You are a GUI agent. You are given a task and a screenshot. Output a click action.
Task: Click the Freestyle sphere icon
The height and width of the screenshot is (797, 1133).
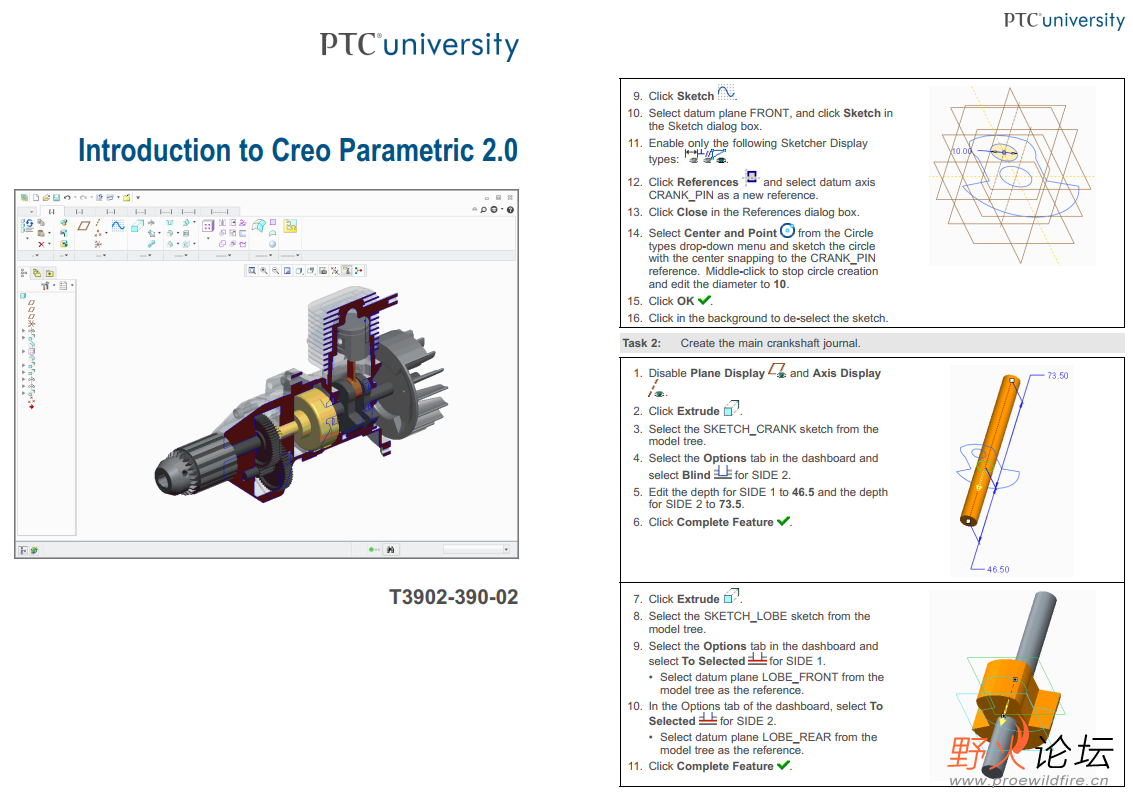(x=272, y=244)
